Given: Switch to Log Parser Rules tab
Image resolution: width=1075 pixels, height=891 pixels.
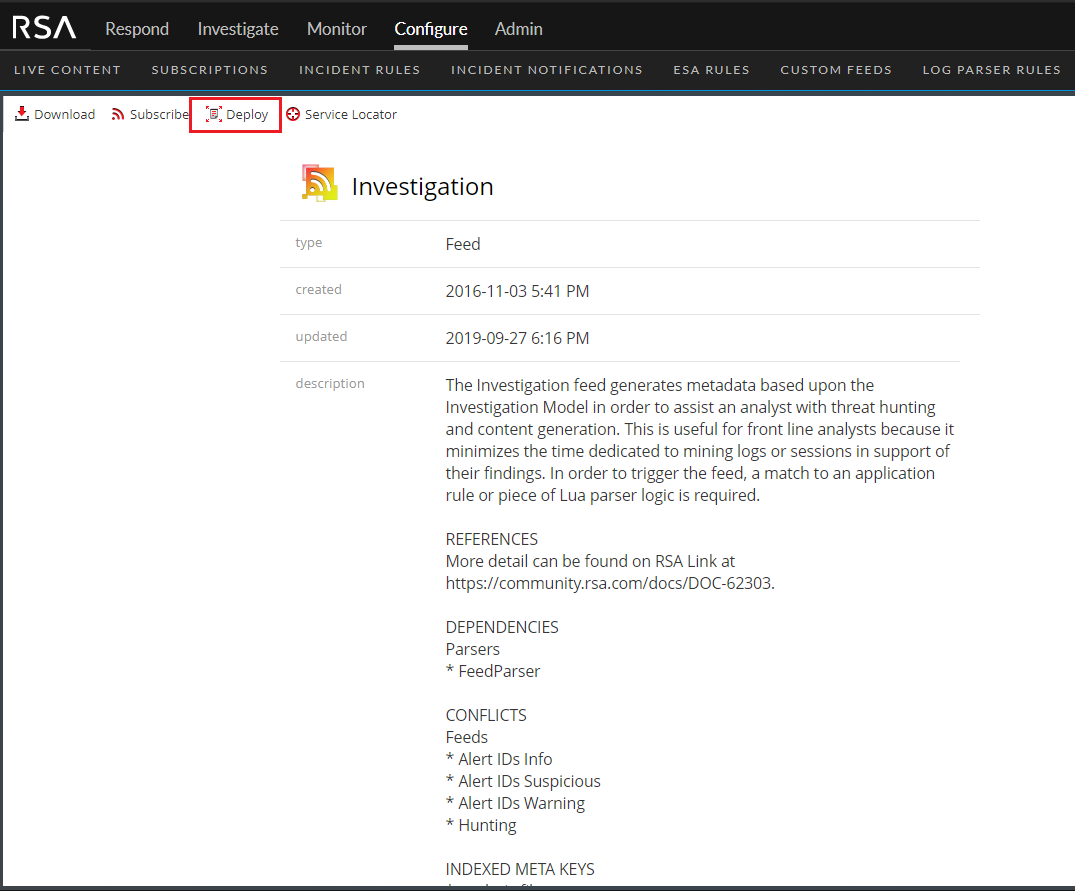Looking at the screenshot, I should click(x=991, y=70).
